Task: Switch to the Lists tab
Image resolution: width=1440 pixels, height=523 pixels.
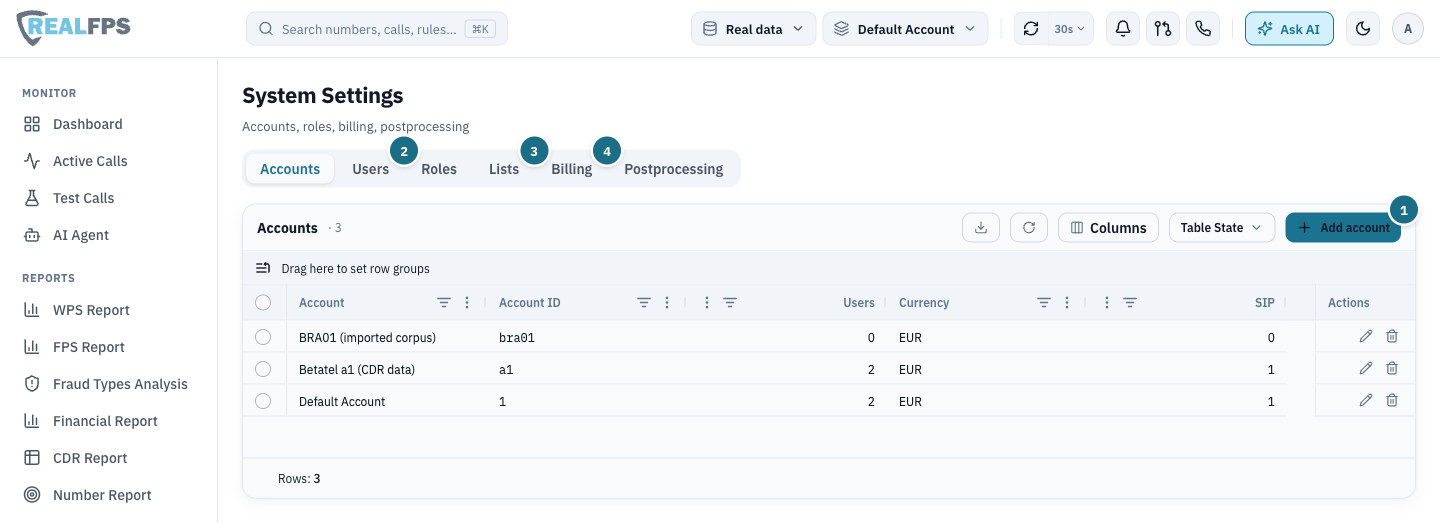Action: [504, 169]
